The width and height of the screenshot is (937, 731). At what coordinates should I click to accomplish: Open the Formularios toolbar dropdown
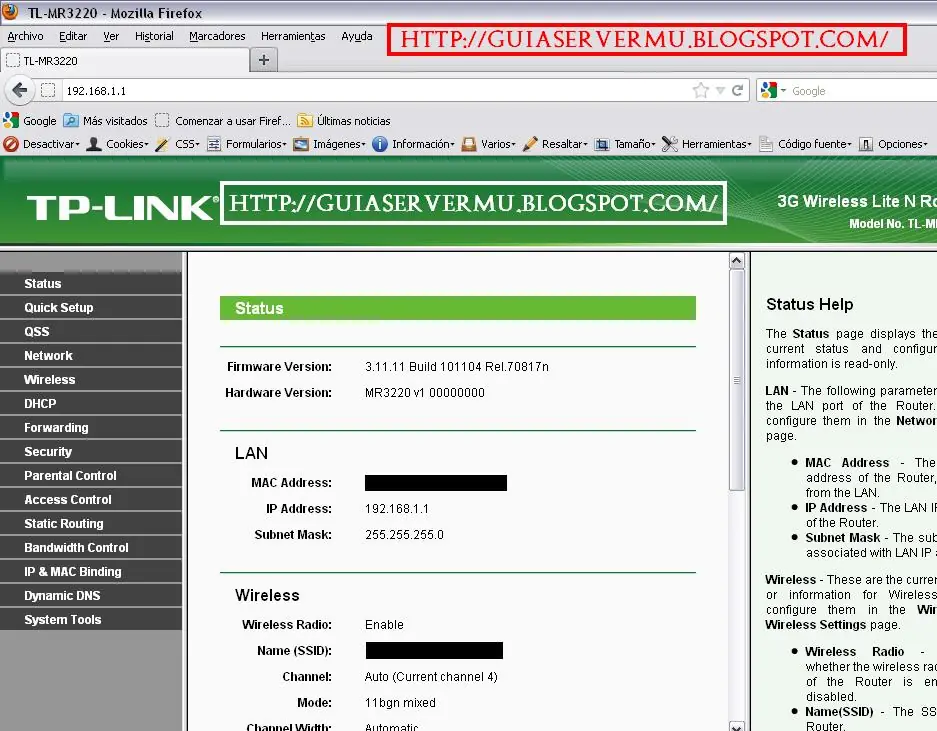[x=246, y=144]
